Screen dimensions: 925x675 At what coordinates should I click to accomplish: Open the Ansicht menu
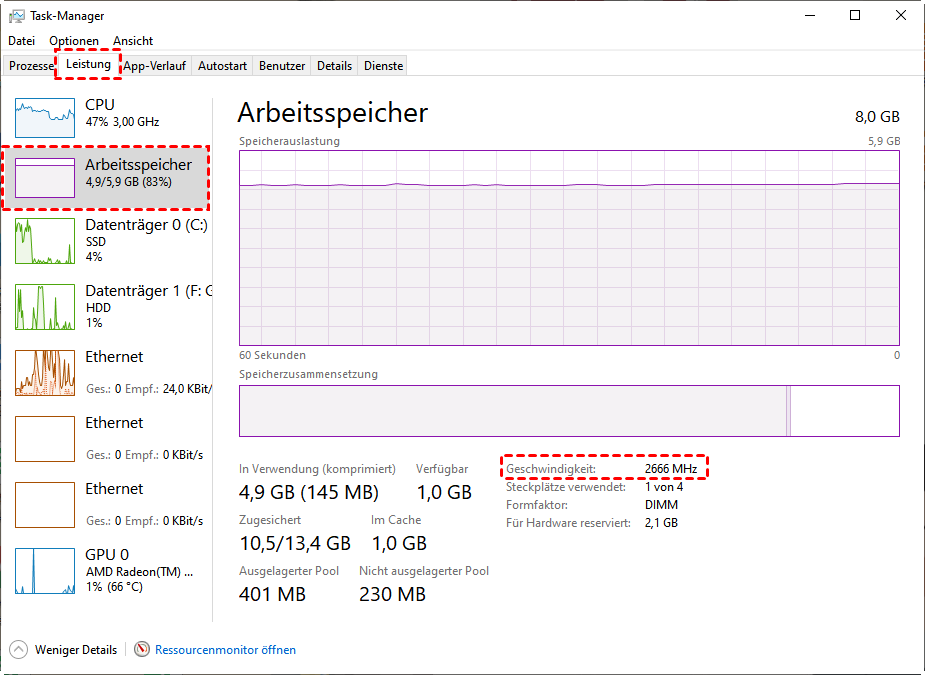click(133, 41)
